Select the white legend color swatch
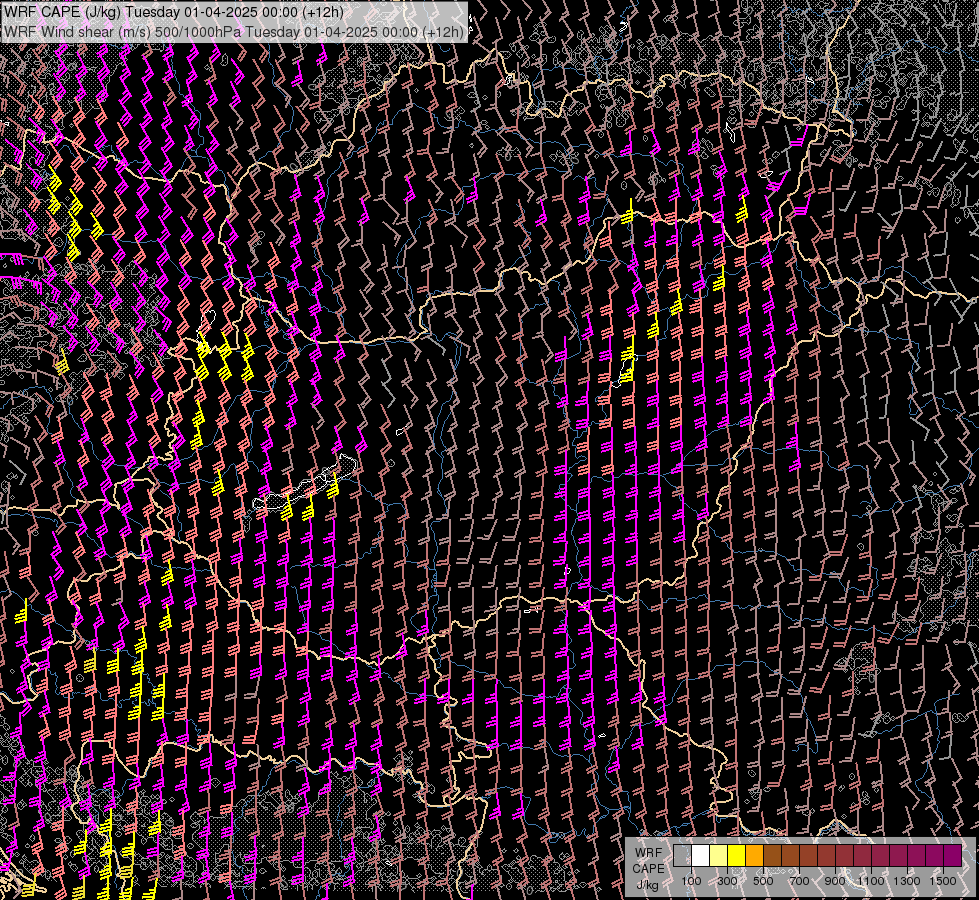The width and height of the screenshot is (979, 900). (x=701, y=856)
